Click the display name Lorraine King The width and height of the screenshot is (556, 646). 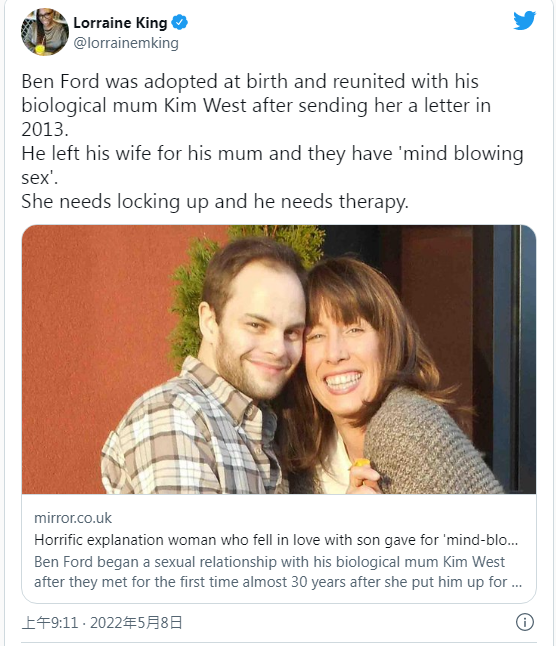[120, 23]
